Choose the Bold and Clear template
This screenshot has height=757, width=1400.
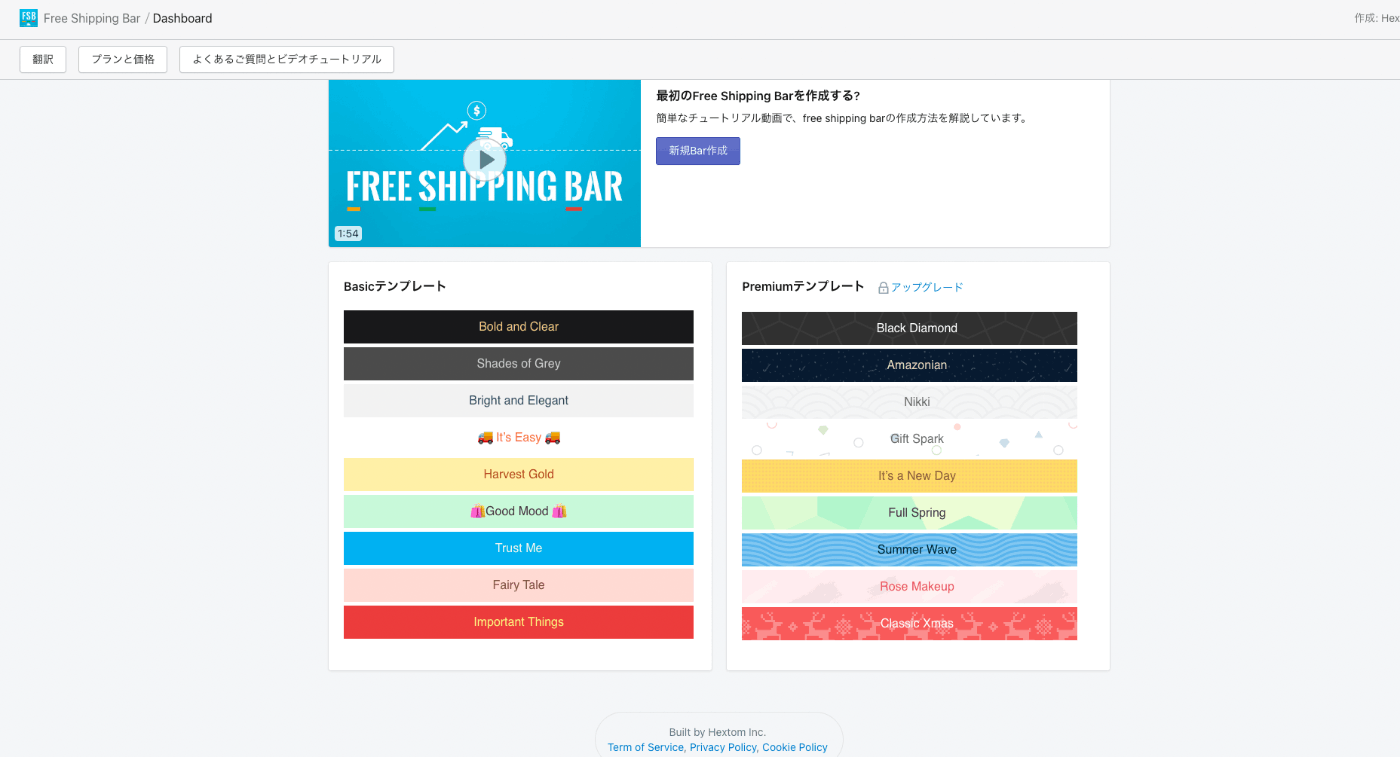pyautogui.click(x=519, y=327)
